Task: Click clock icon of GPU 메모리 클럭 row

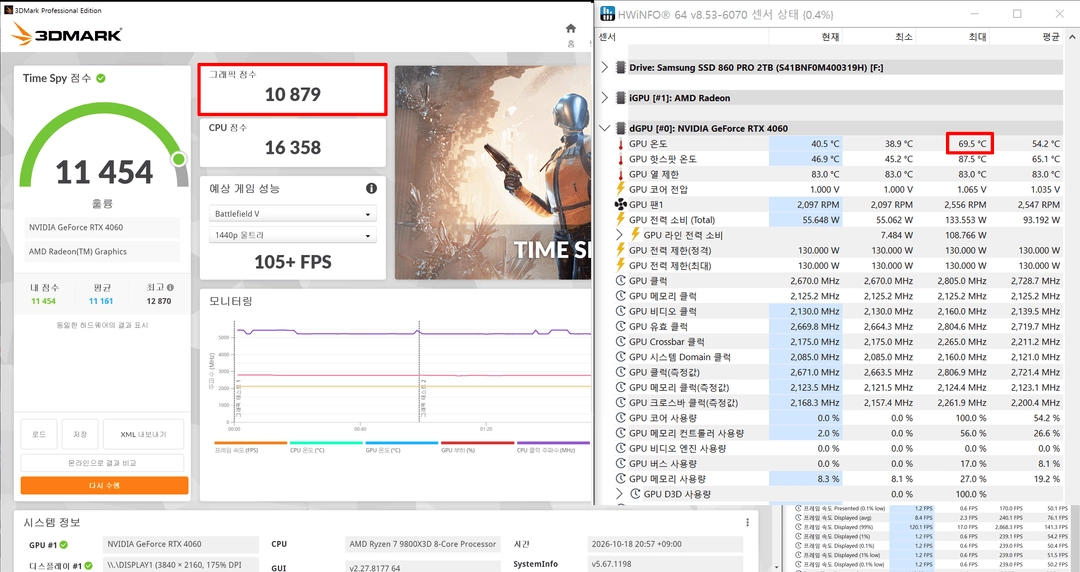Action: pos(621,296)
